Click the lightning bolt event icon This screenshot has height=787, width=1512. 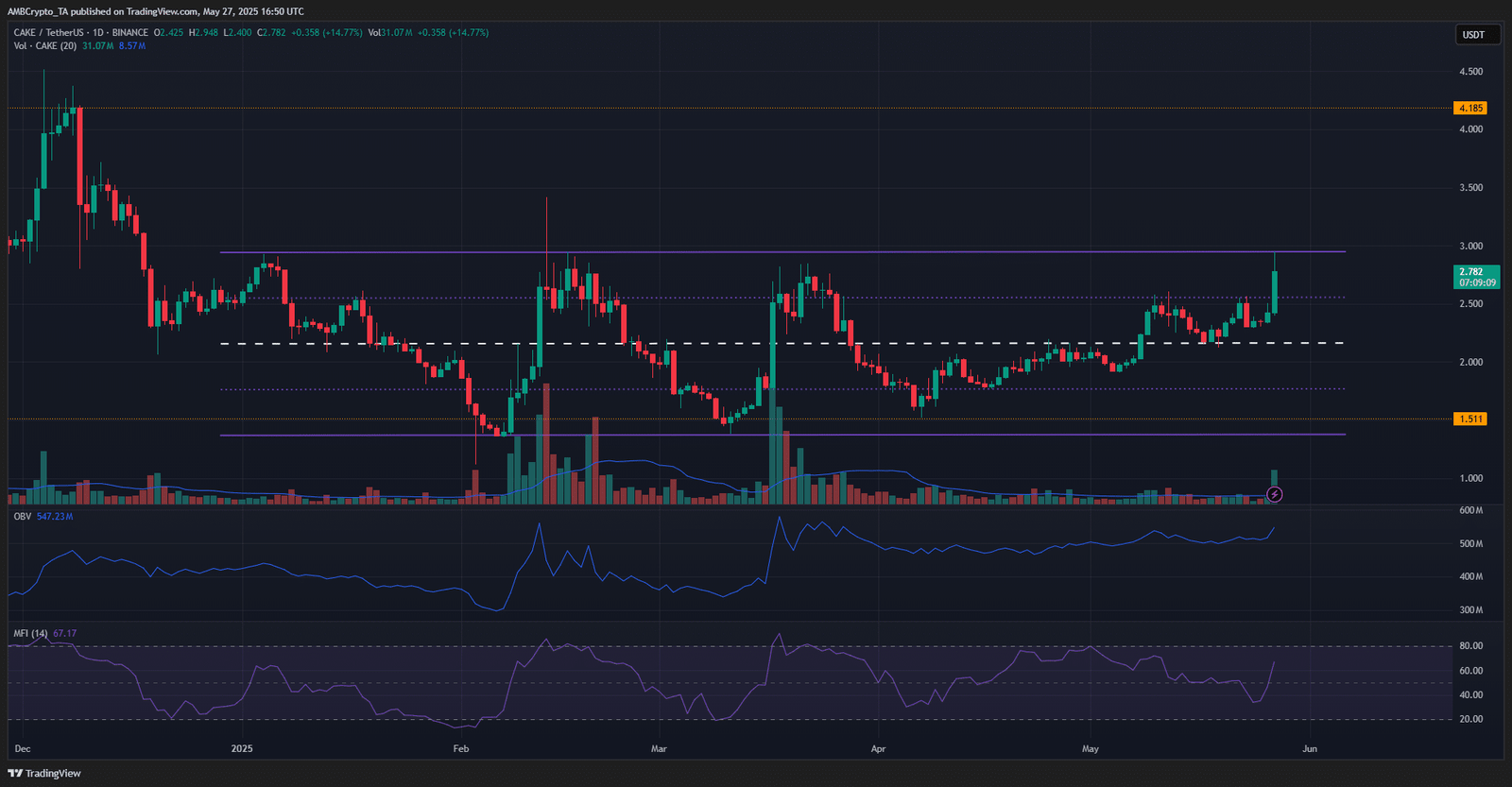(x=1274, y=494)
